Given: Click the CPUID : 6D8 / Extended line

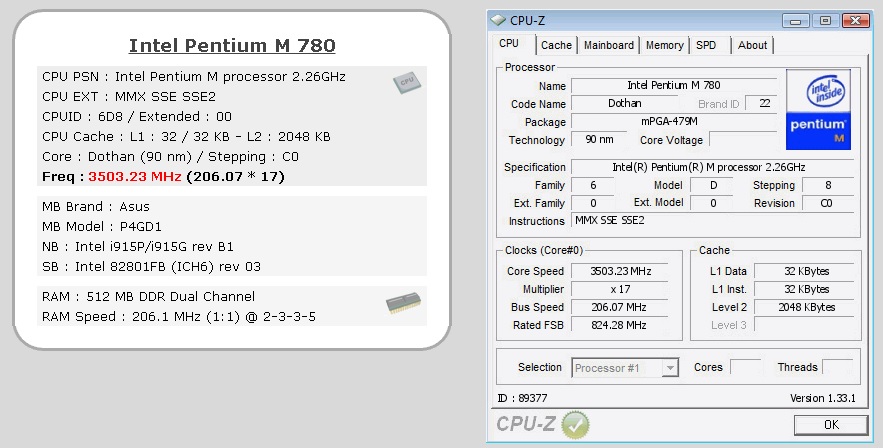Looking at the screenshot, I should point(137,117).
